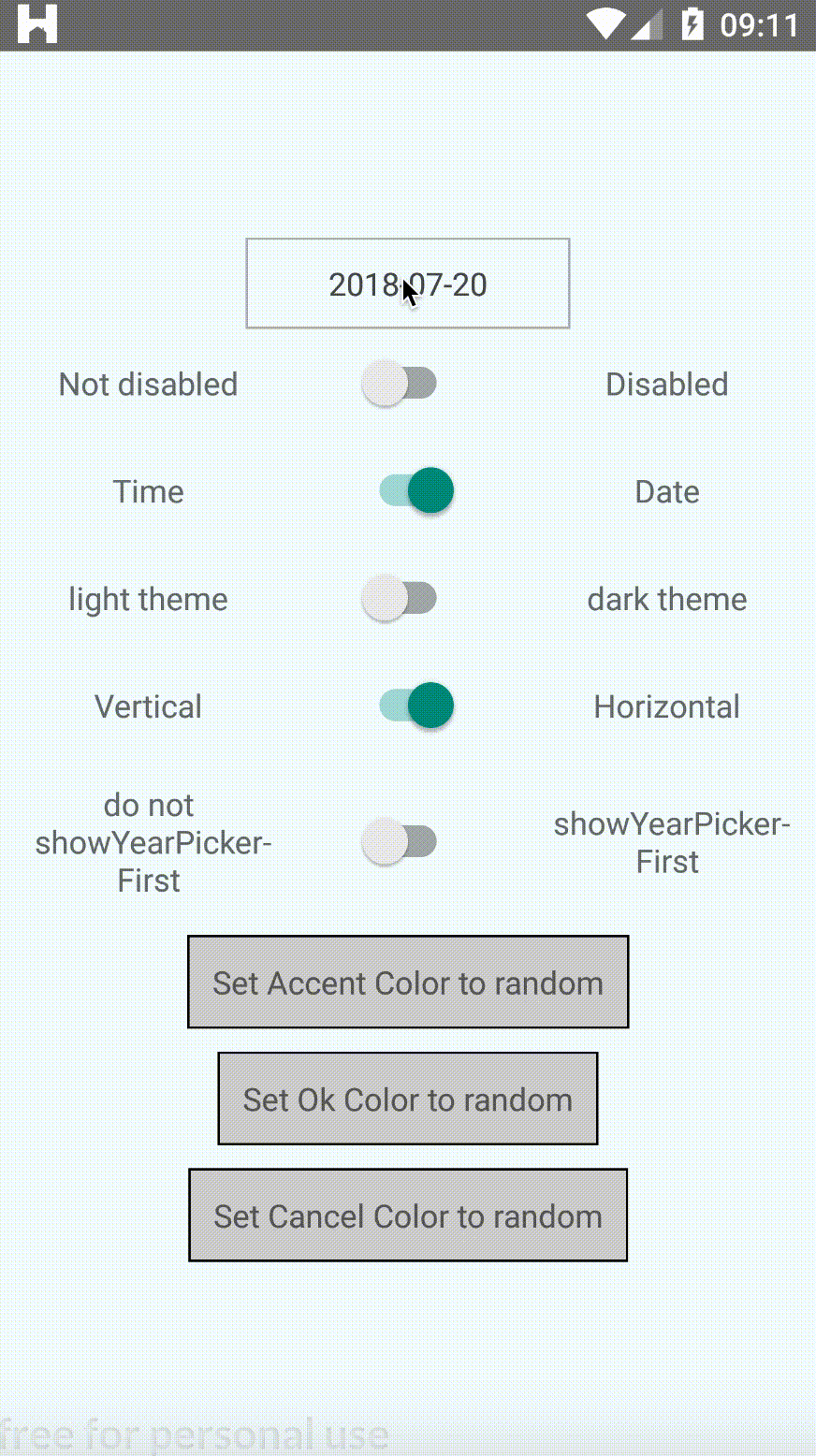Toggle the Not disabled/Disabled switch
Image resolution: width=816 pixels, height=1456 pixels.
(x=400, y=384)
